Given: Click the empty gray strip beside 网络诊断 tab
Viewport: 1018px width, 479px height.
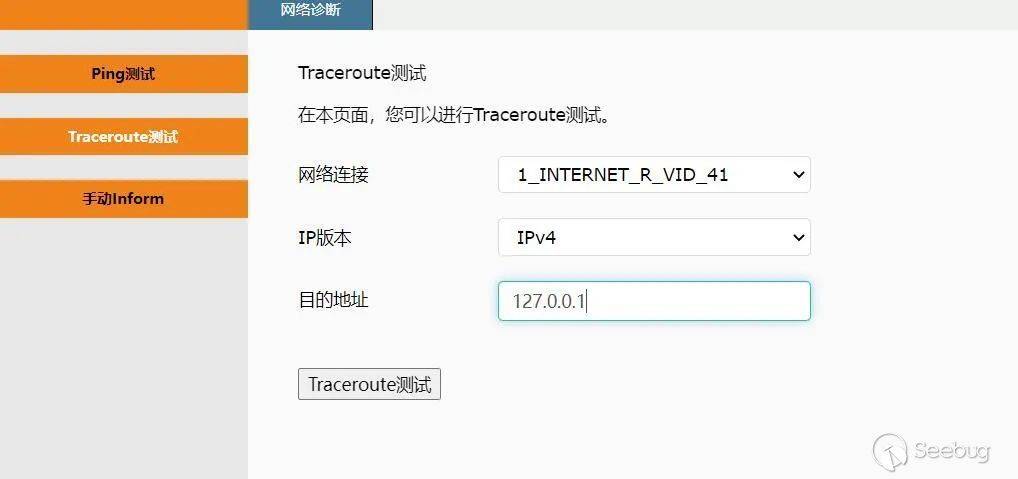Looking at the screenshot, I should point(695,14).
